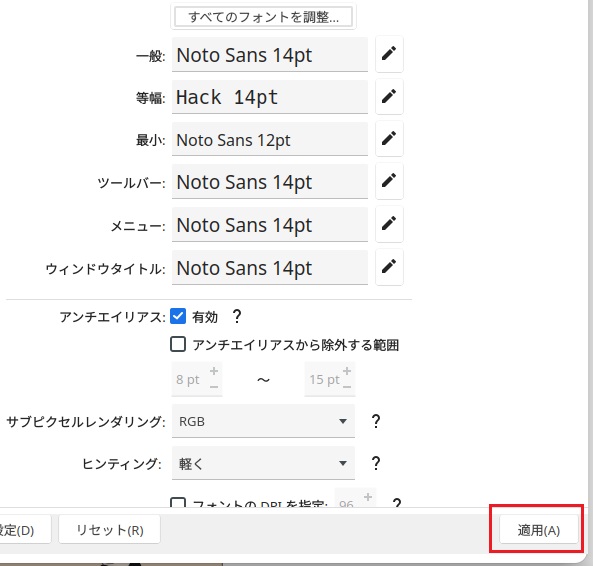
Task: Enable アンチエイリアスから除外する範囲 checkbox
Action: (x=178, y=344)
